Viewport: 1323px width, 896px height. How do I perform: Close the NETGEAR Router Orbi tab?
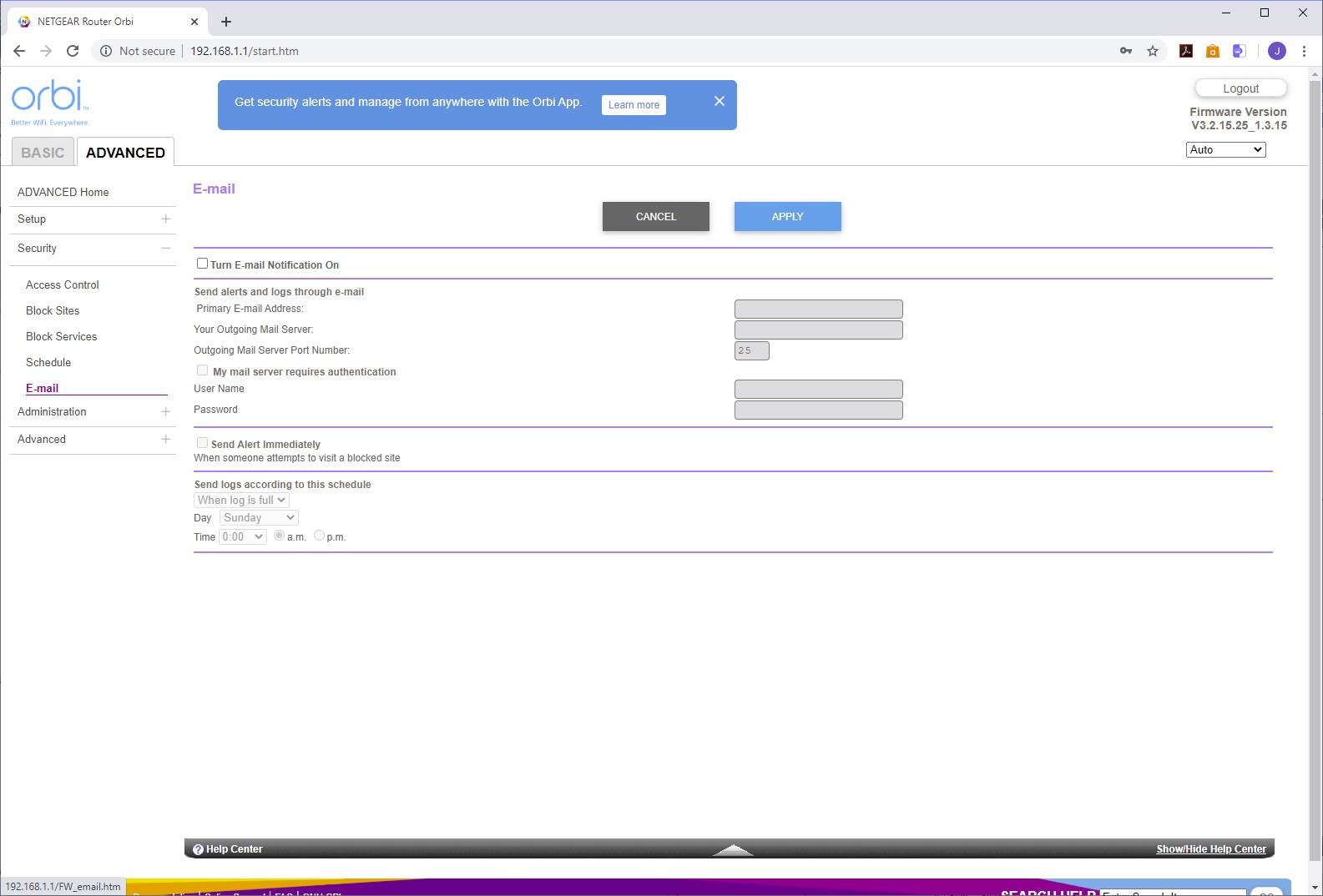pyautogui.click(x=194, y=22)
